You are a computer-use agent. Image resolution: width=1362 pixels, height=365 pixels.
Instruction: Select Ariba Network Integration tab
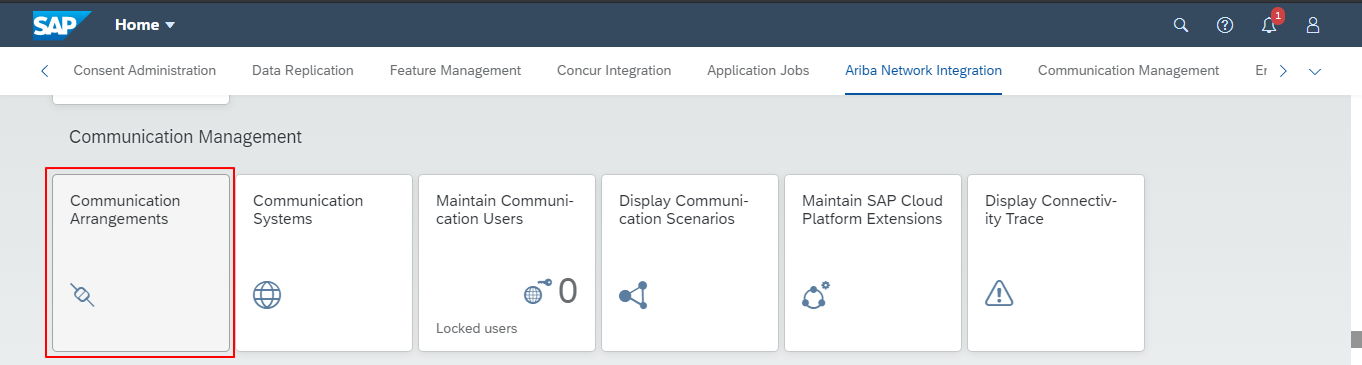[x=923, y=71]
